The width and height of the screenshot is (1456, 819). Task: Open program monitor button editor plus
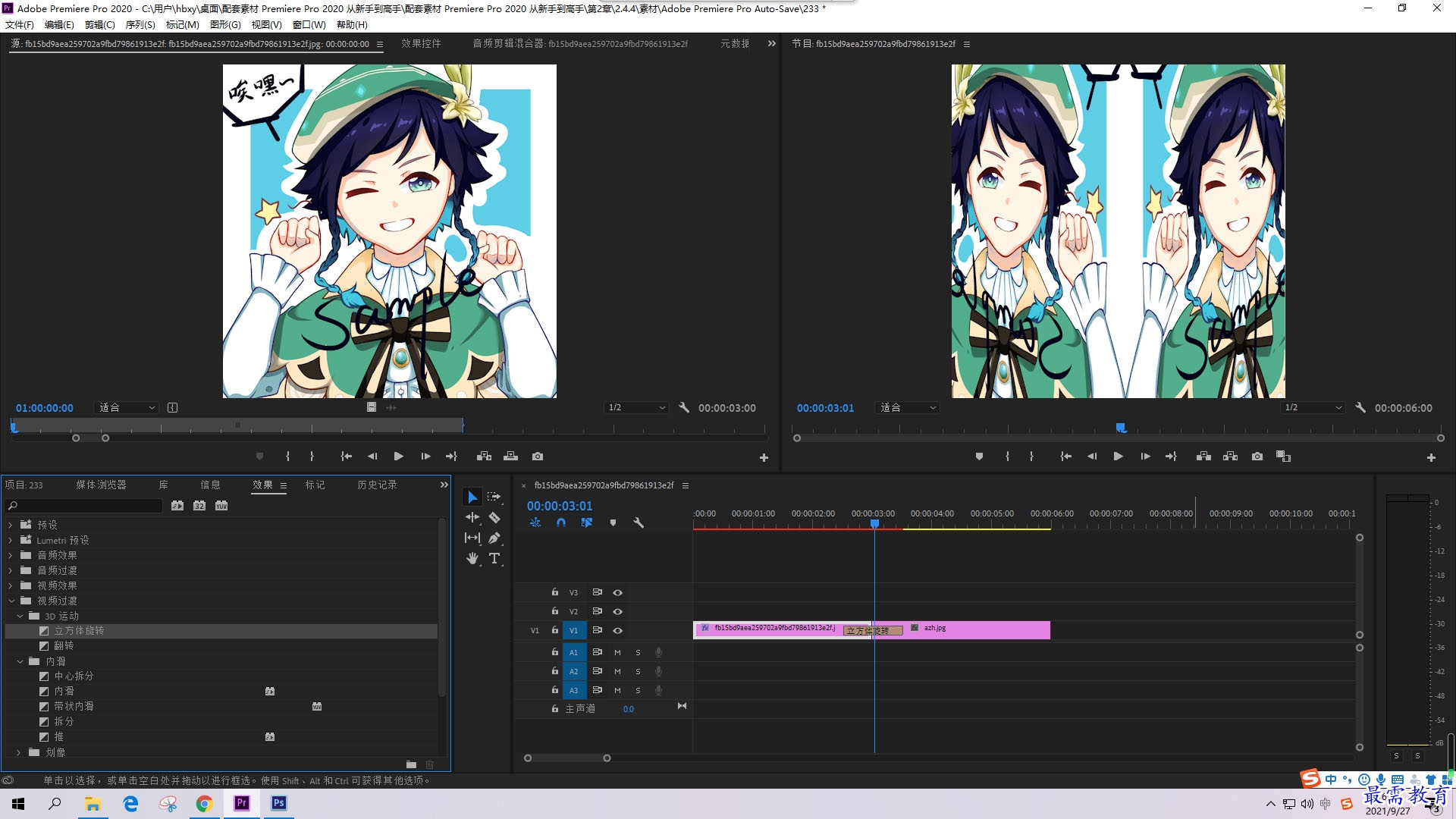point(1431,457)
